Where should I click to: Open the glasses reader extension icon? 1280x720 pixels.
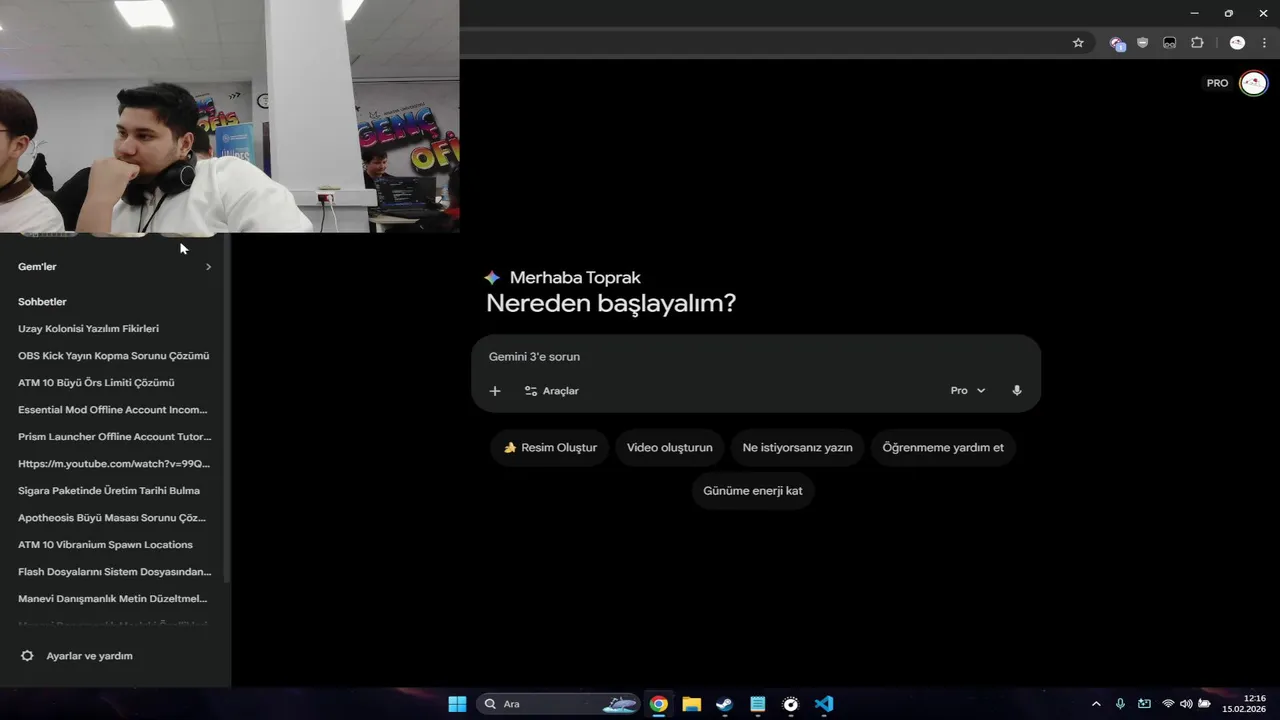coord(1169,43)
